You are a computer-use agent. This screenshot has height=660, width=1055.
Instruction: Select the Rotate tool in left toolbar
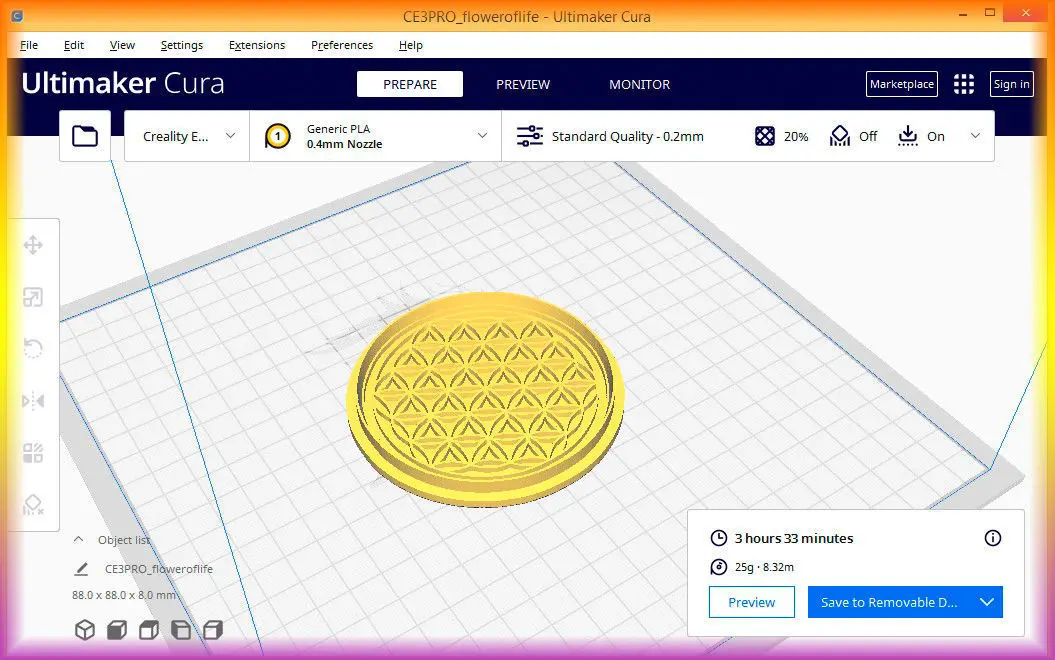click(33, 349)
